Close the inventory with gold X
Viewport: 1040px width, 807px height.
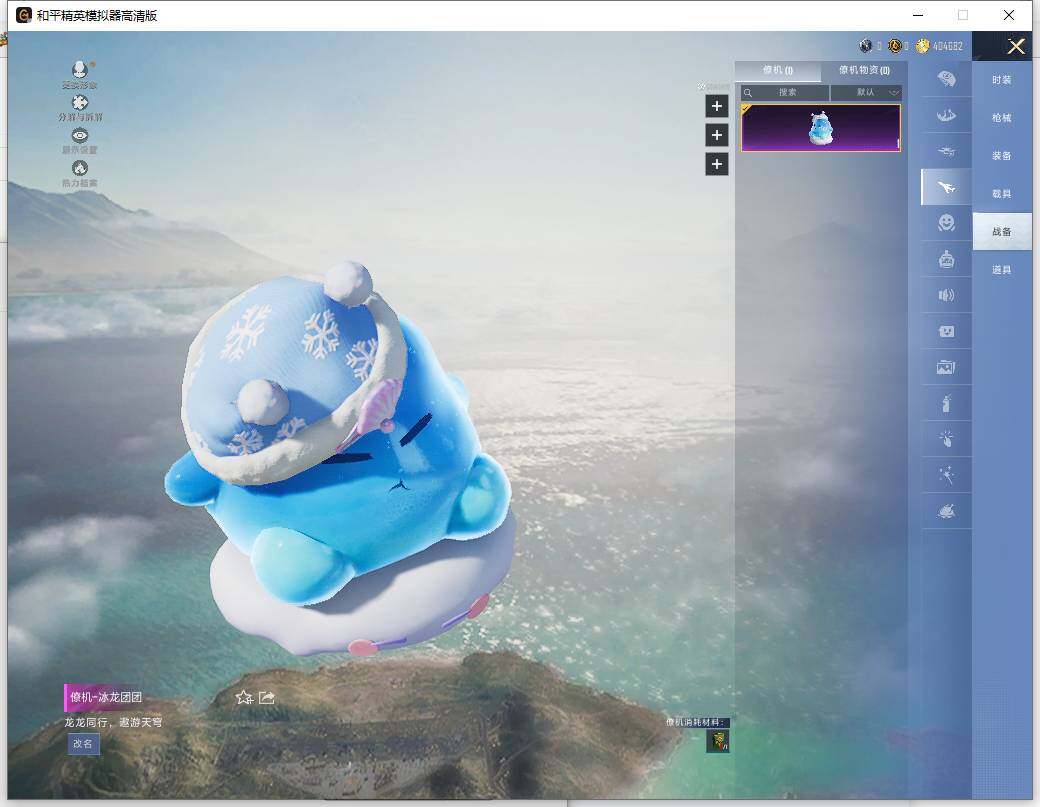[1016, 46]
